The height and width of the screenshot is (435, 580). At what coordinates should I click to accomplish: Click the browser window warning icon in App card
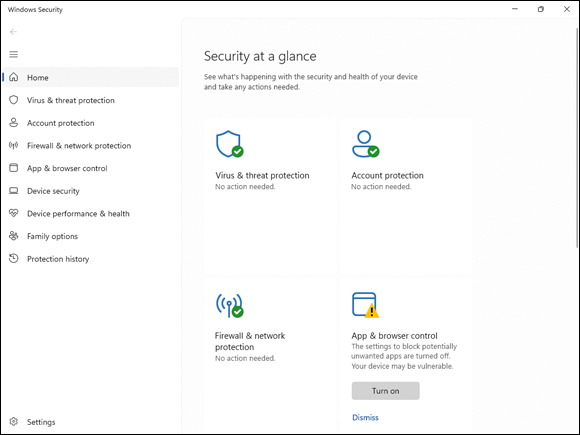click(x=365, y=305)
